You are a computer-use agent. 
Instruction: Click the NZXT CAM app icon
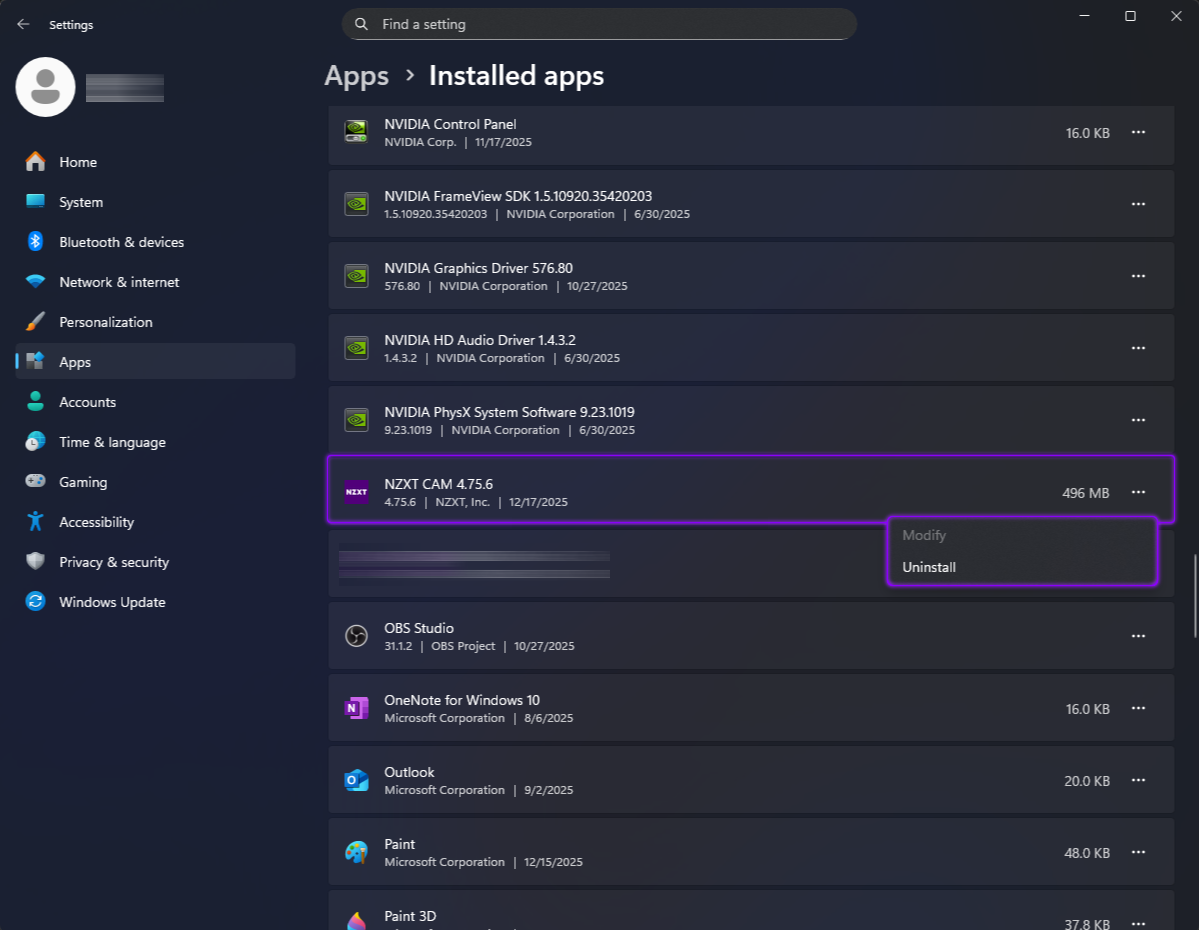pyautogui.click(x=356, y=492)
